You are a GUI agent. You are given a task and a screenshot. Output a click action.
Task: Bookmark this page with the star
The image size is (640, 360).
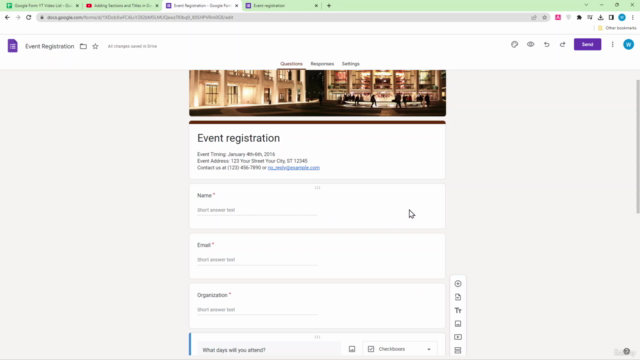pos(544,18)
